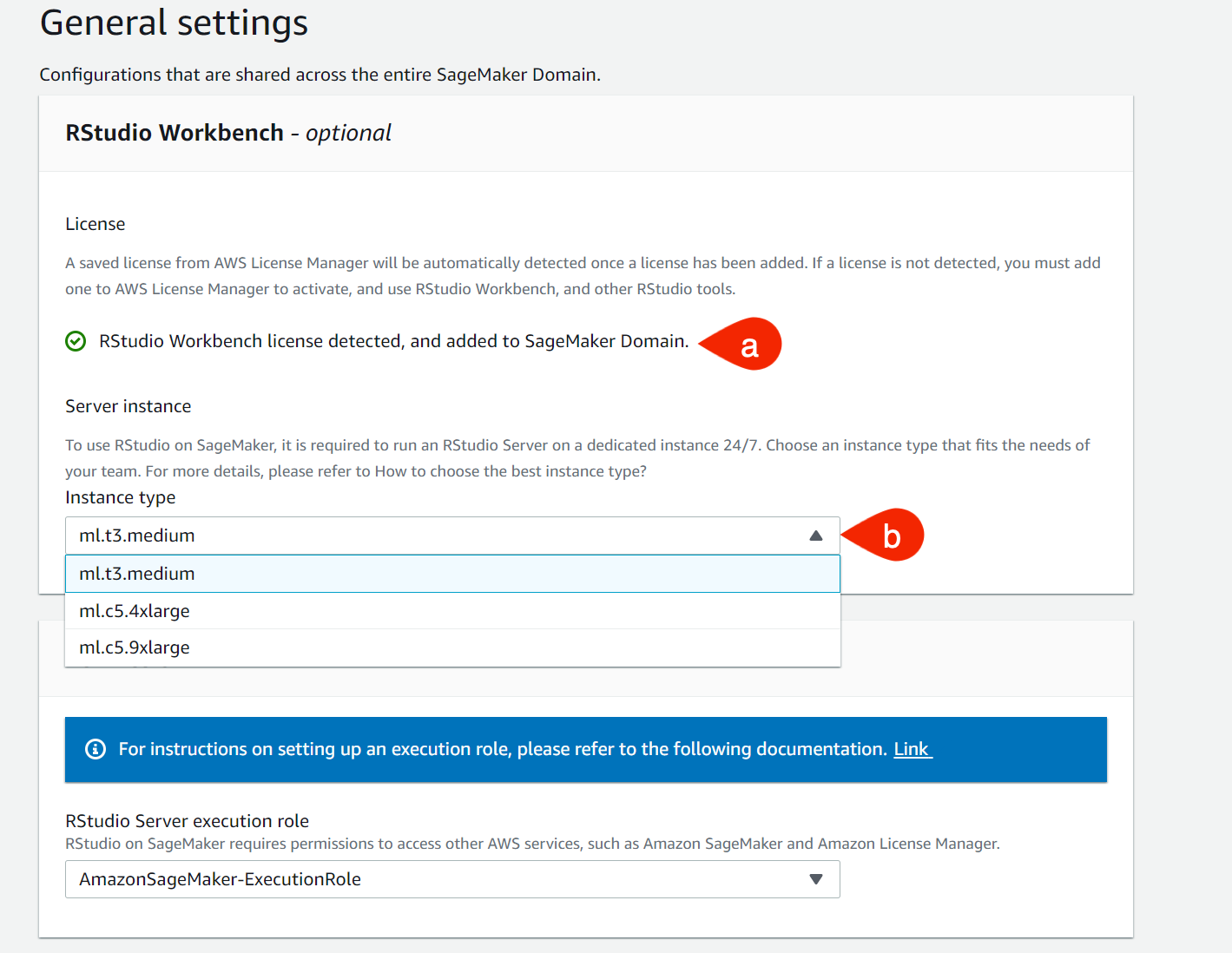
Task: Click the General settings page heading
Action: 174,23
